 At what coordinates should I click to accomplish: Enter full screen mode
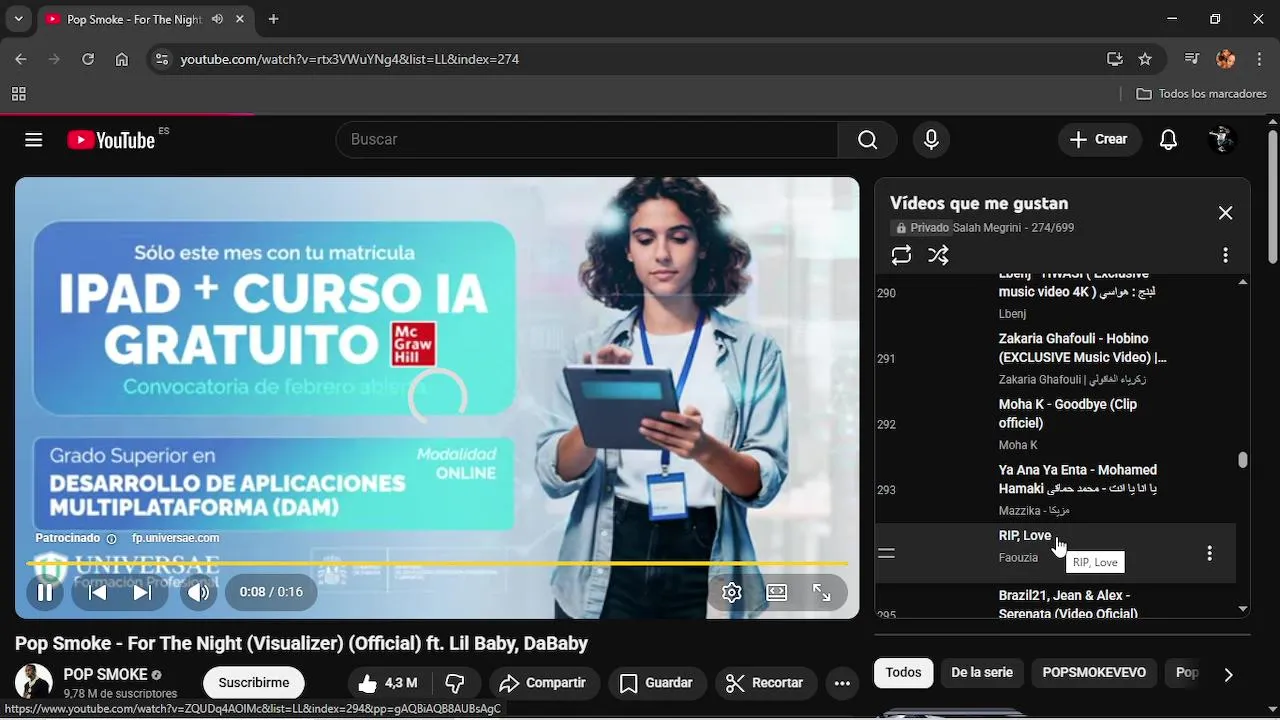point(822,592)
